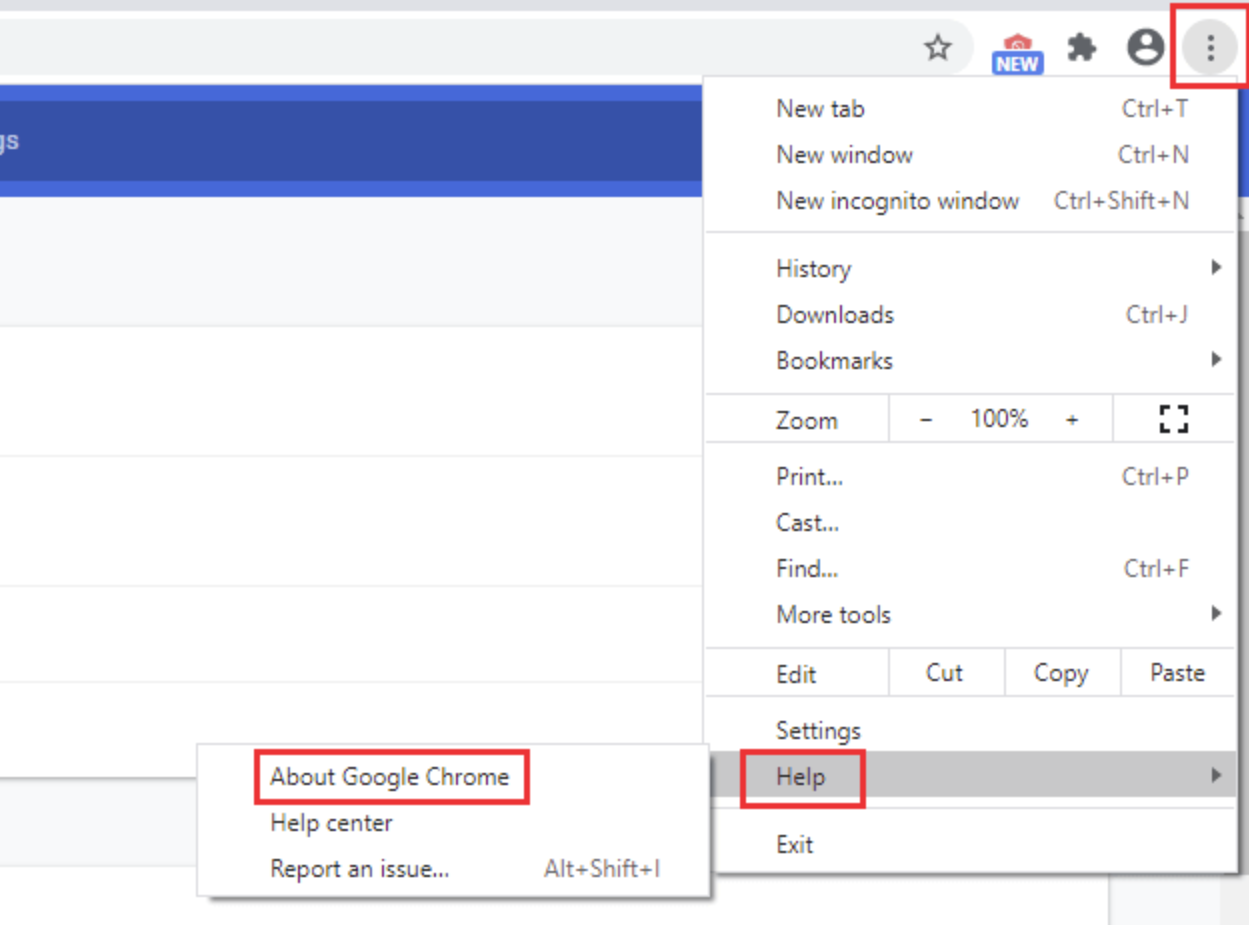The height and width of the screenshot is (925, 1249).
Task: Expand the Help submenu
Action: [970, 776]
